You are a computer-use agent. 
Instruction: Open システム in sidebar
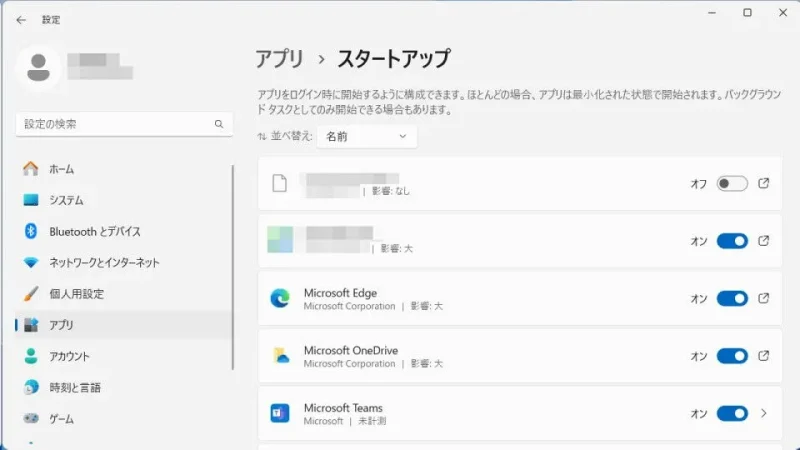[66, 200]
